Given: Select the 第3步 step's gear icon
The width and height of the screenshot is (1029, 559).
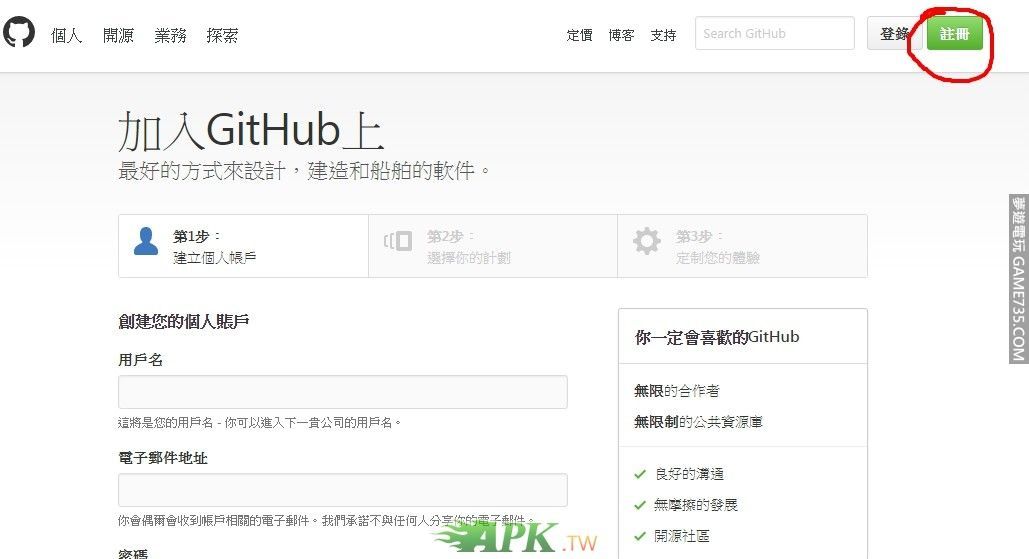Looking at the screenshot, I should [646, 241].
